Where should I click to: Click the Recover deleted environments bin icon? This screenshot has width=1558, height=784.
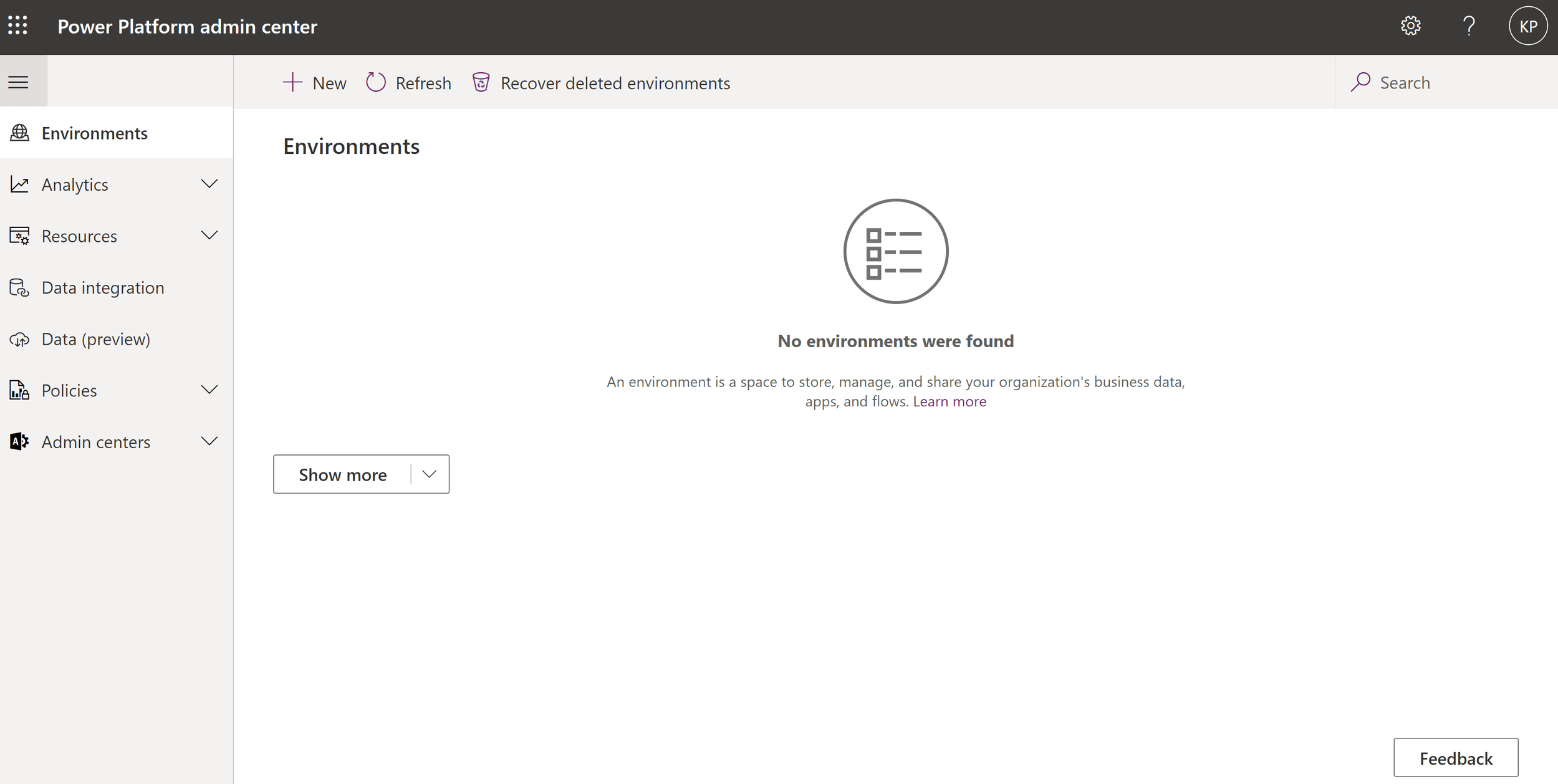481,82
